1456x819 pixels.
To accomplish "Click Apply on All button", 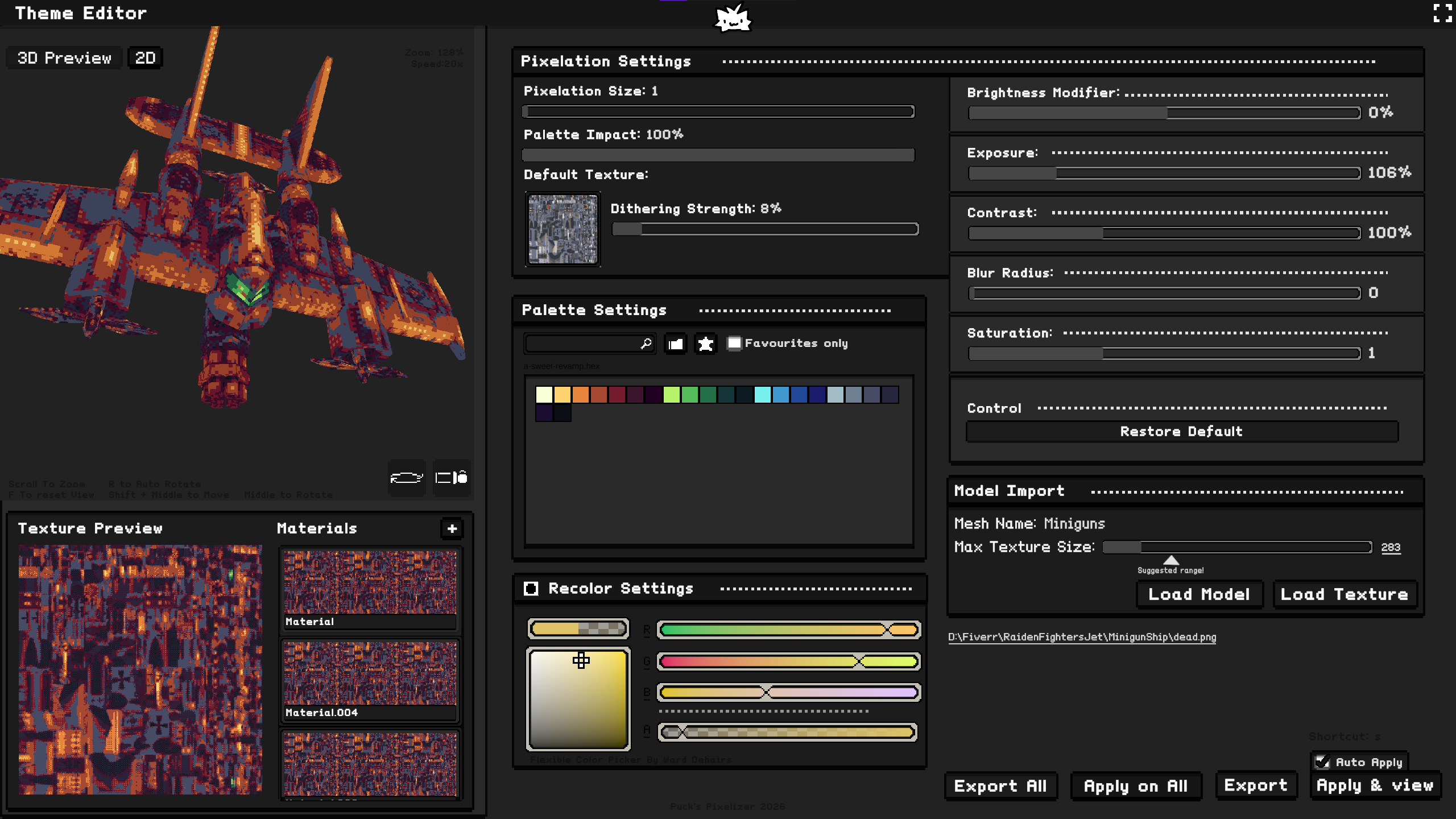I will [x=1136, y=786].
